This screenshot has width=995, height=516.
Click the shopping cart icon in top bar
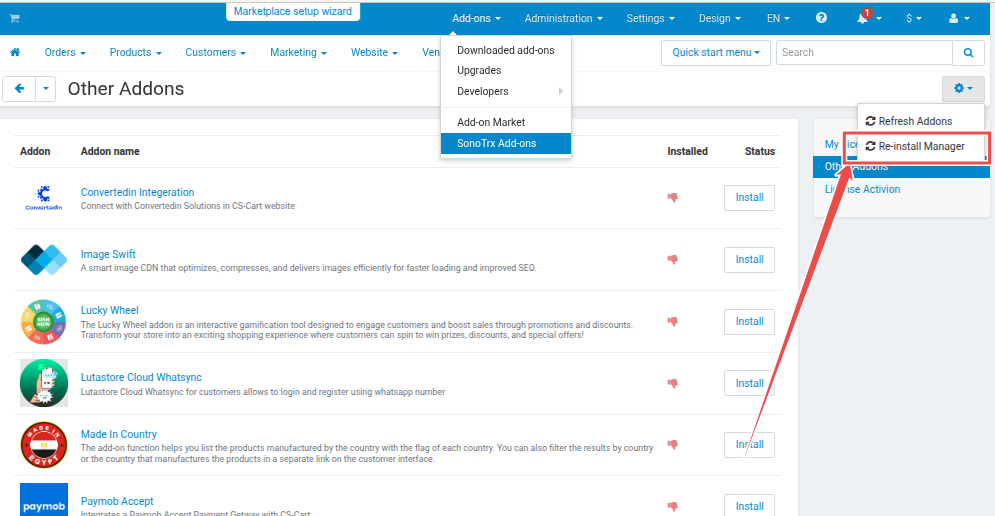pos(14,19)
